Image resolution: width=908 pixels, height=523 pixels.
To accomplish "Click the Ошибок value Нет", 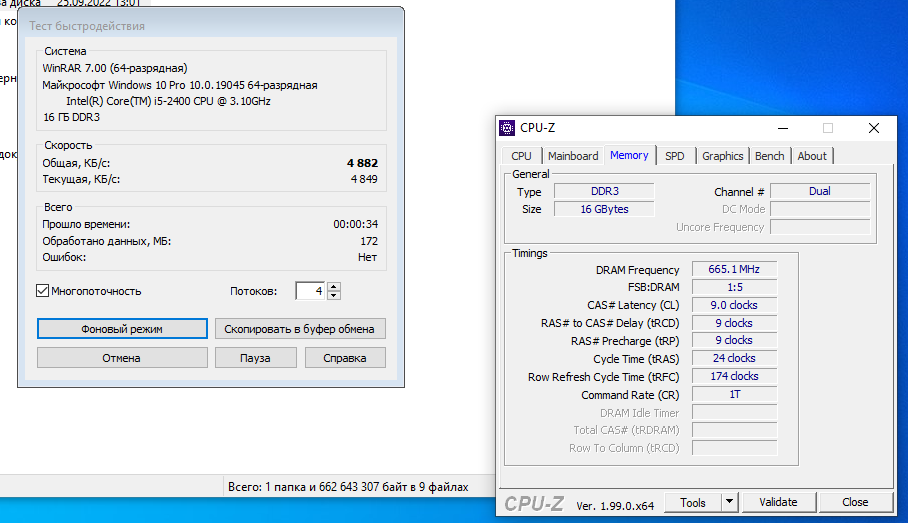I will [367, 257].
